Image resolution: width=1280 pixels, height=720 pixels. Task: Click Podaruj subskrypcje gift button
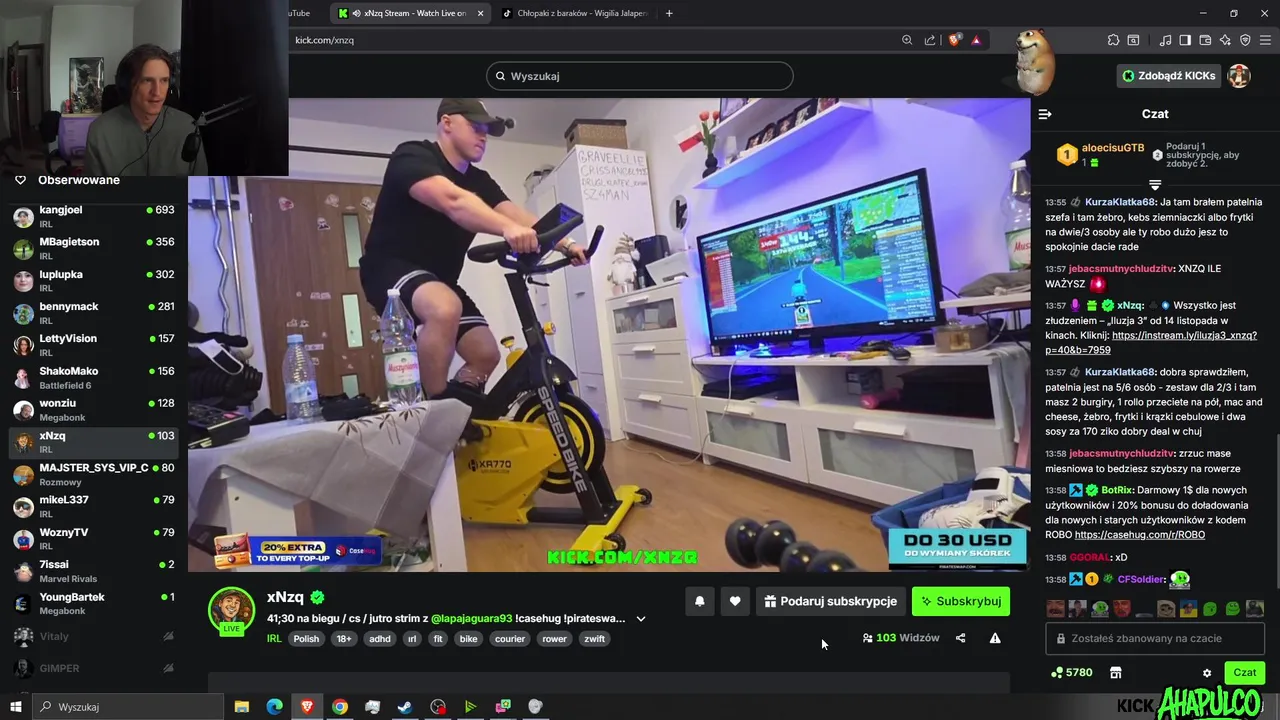830,601
